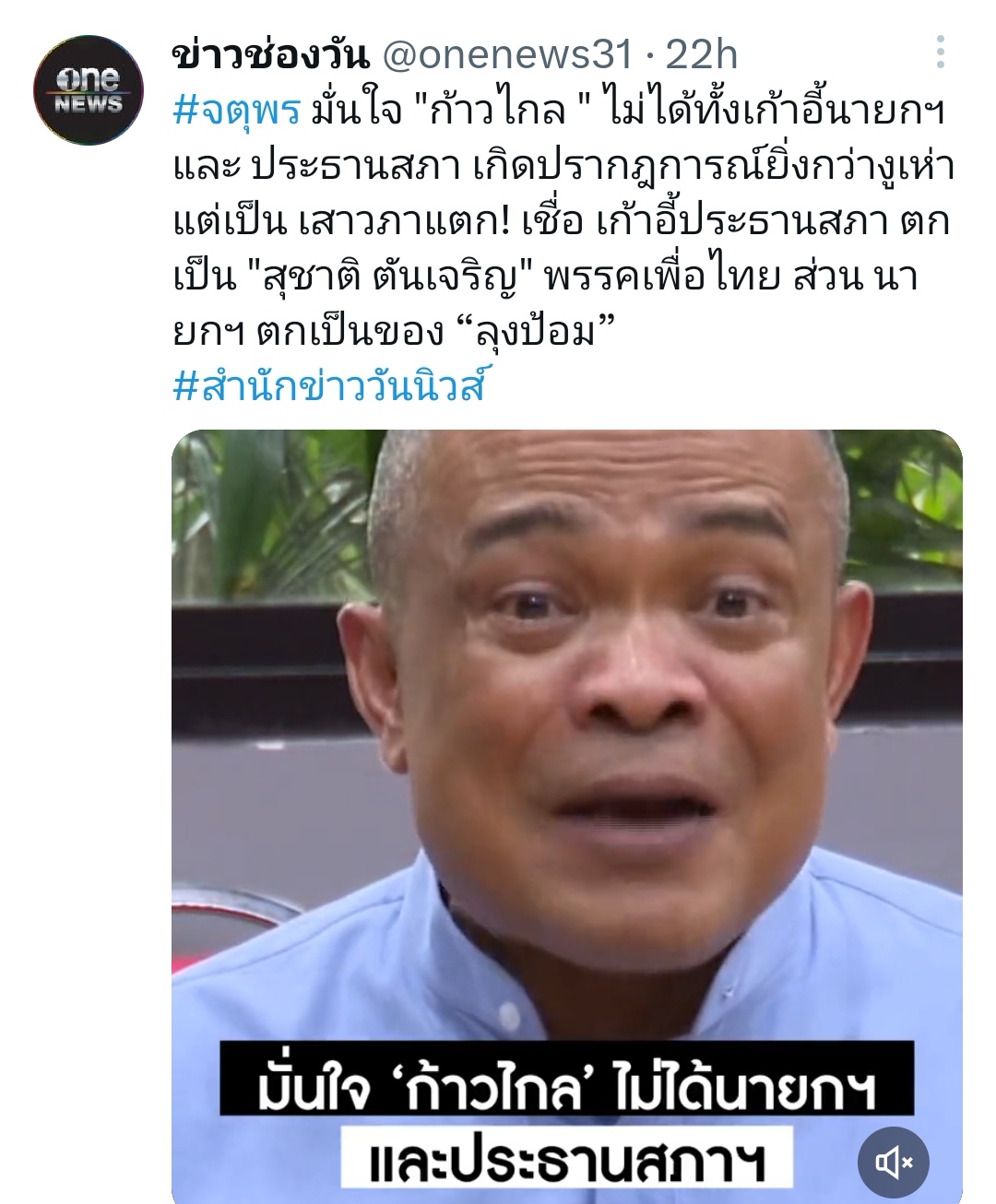Screen dimensions: 996x1204
Task: Open the tweet's three-dot more options menu
Action: (x=940, y=53)
